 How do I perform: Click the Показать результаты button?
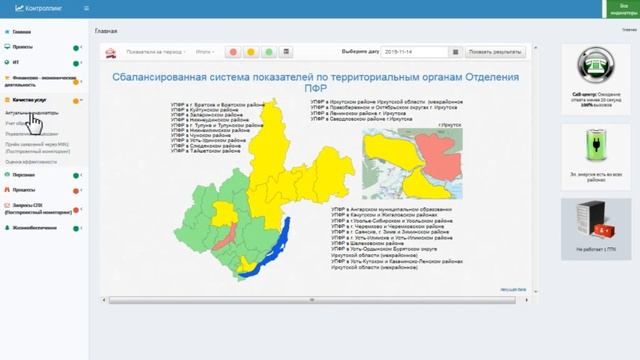495,52
